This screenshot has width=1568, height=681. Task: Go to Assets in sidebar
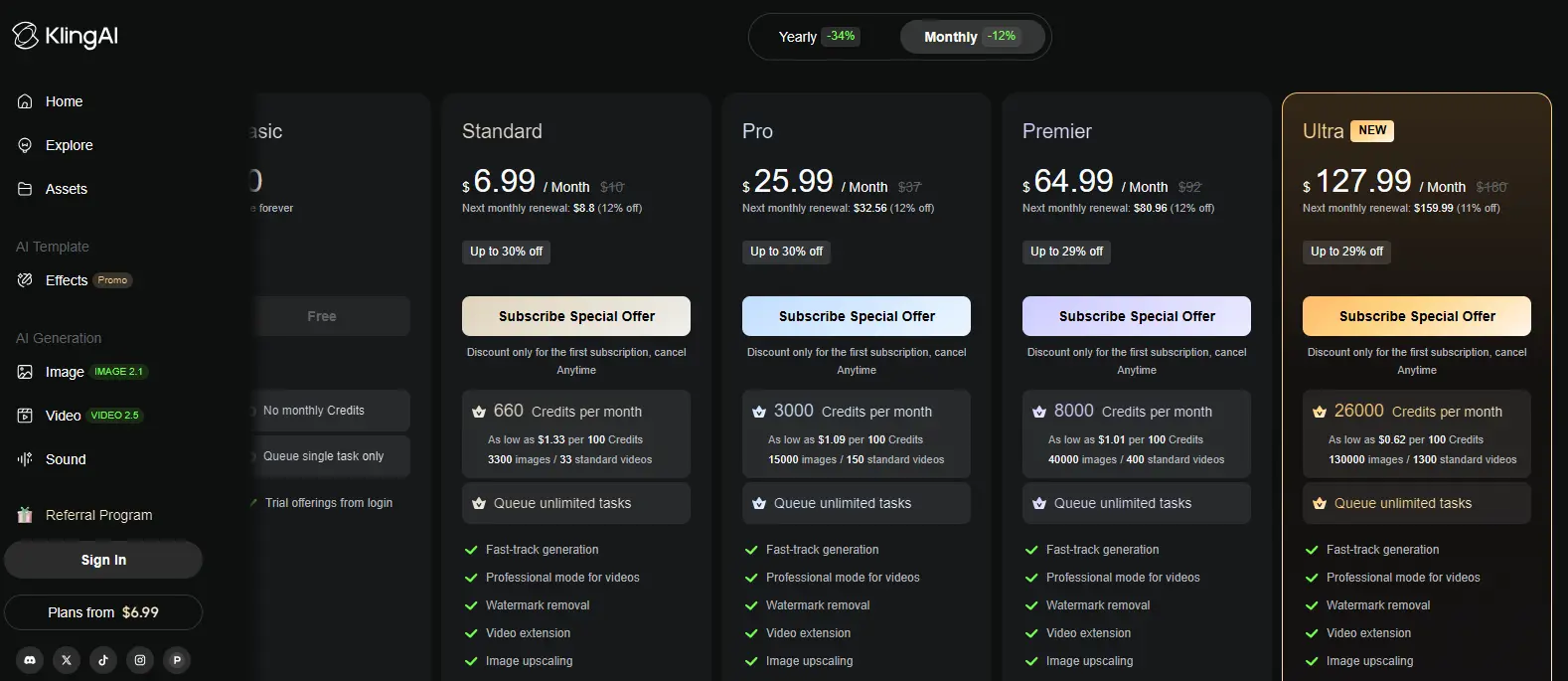[66, 189]
